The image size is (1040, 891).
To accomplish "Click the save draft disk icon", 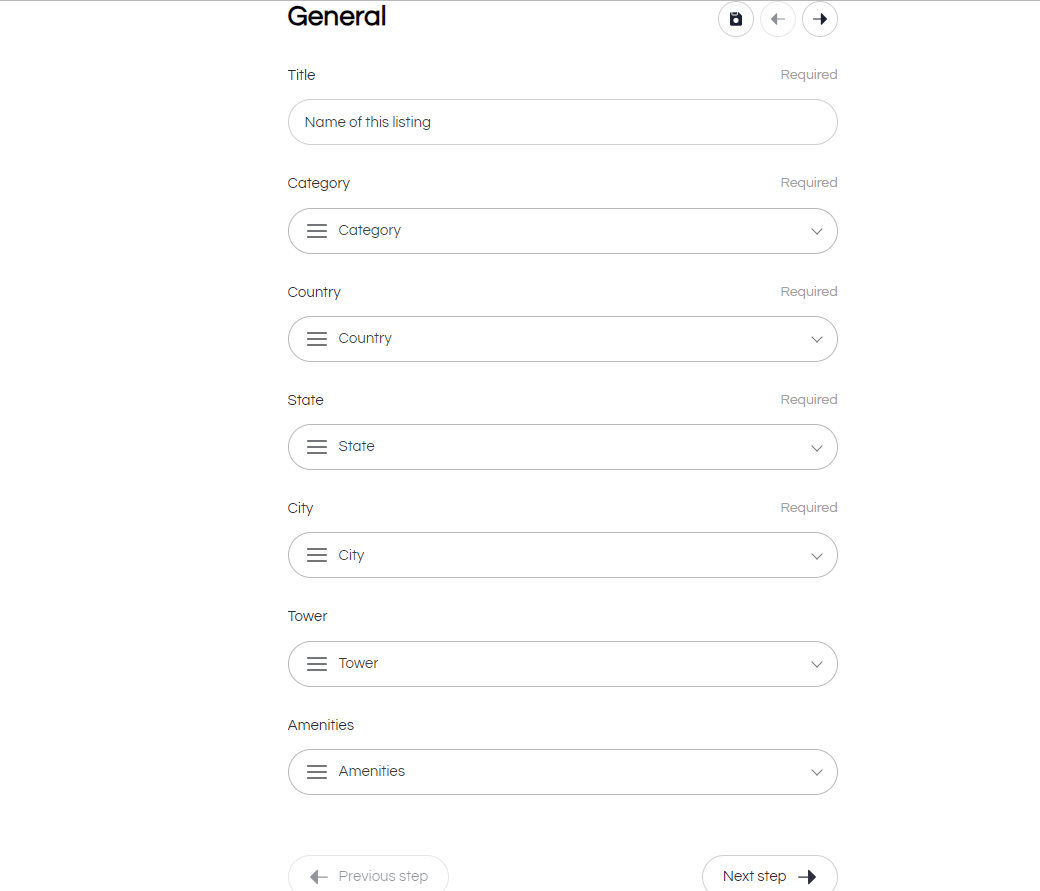I will click(736, 19).
